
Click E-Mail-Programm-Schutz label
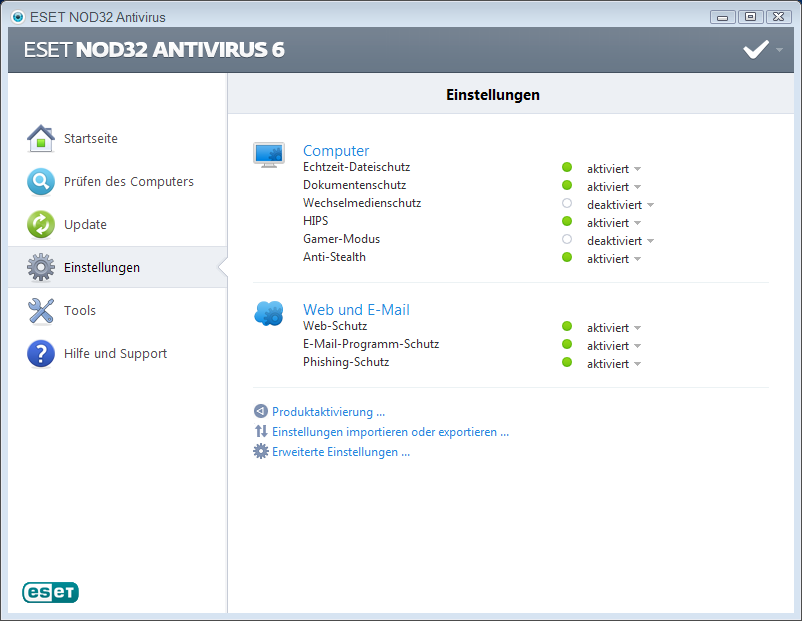click(x=371, y=344)
